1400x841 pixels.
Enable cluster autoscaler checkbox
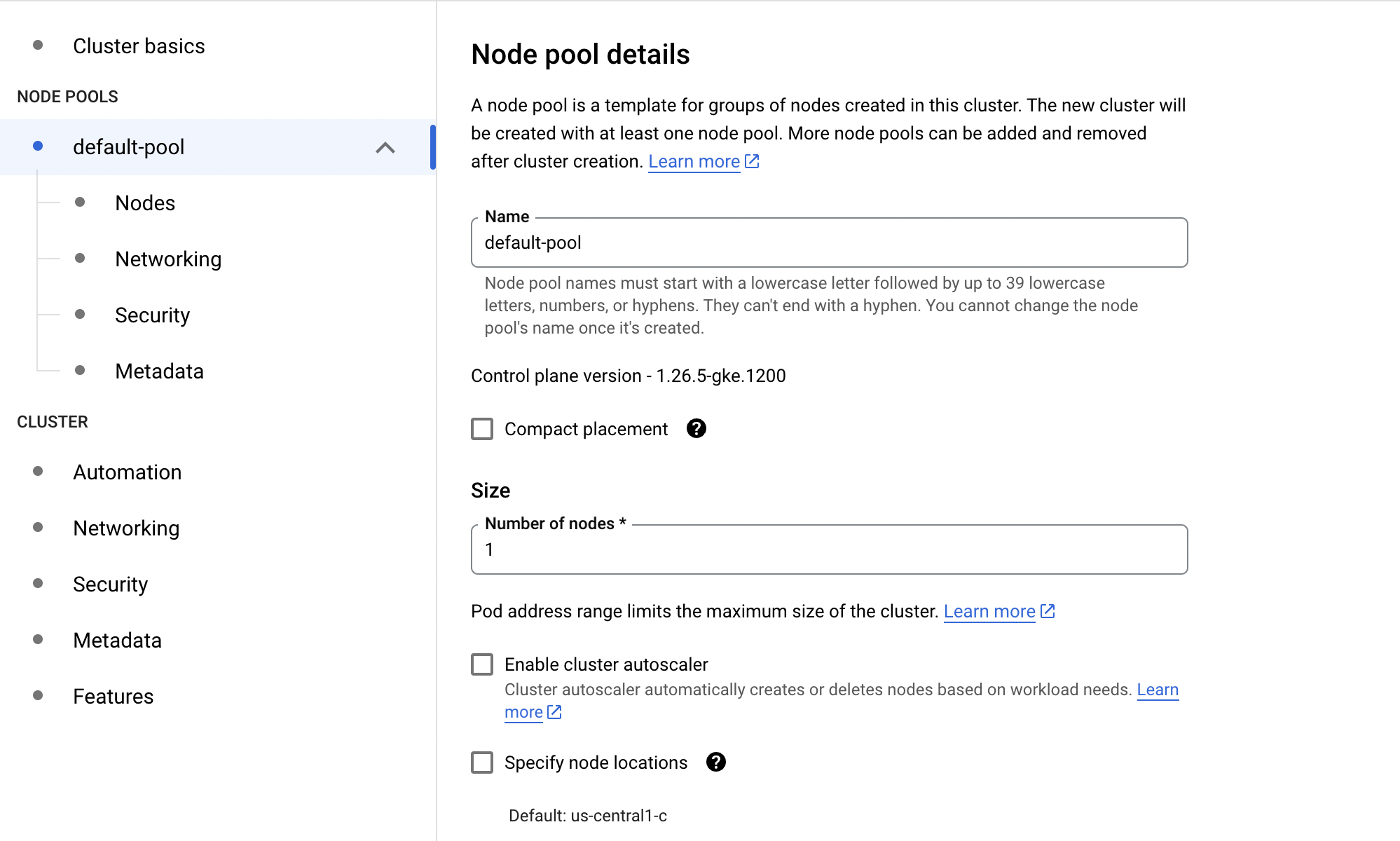(x=482, y=664)
